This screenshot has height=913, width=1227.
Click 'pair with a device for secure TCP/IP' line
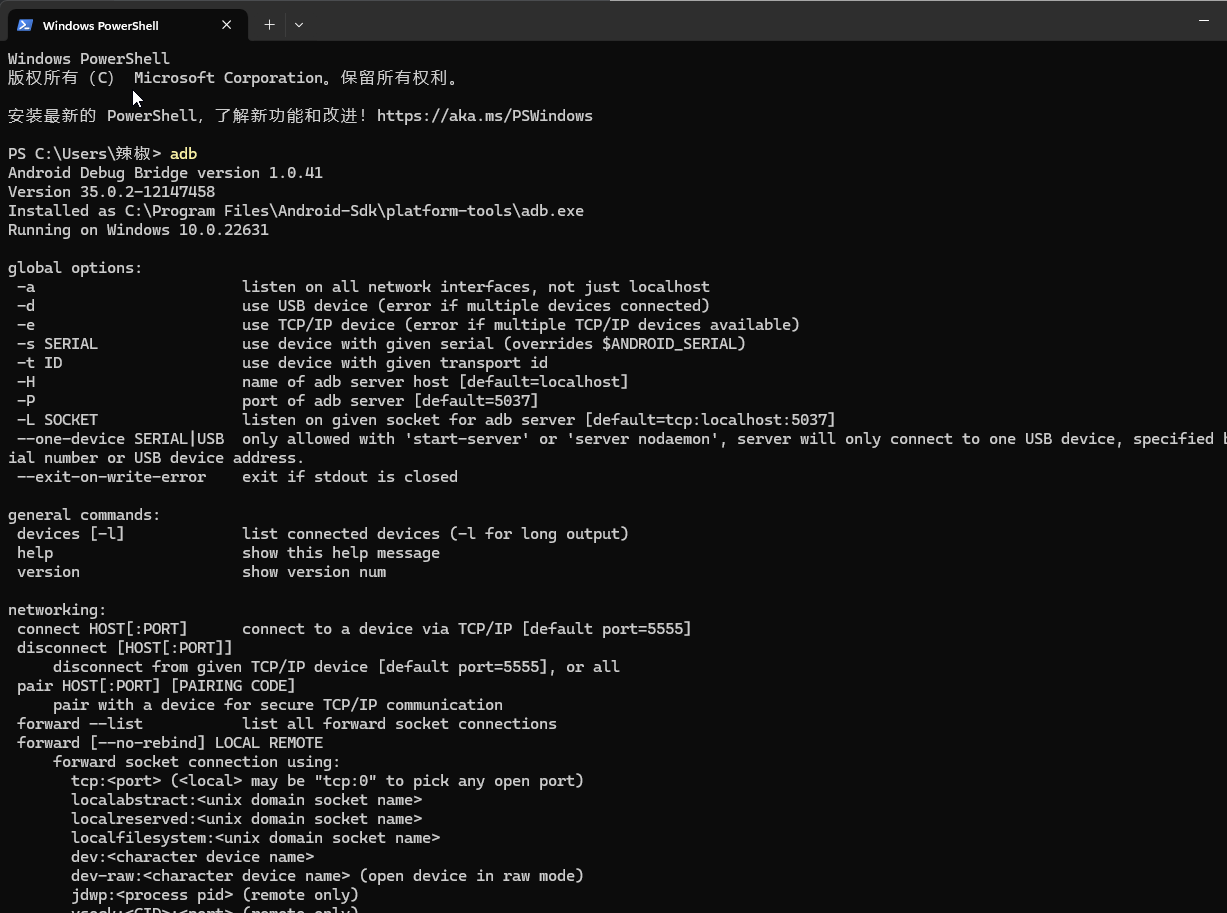[x=278, y=705]
